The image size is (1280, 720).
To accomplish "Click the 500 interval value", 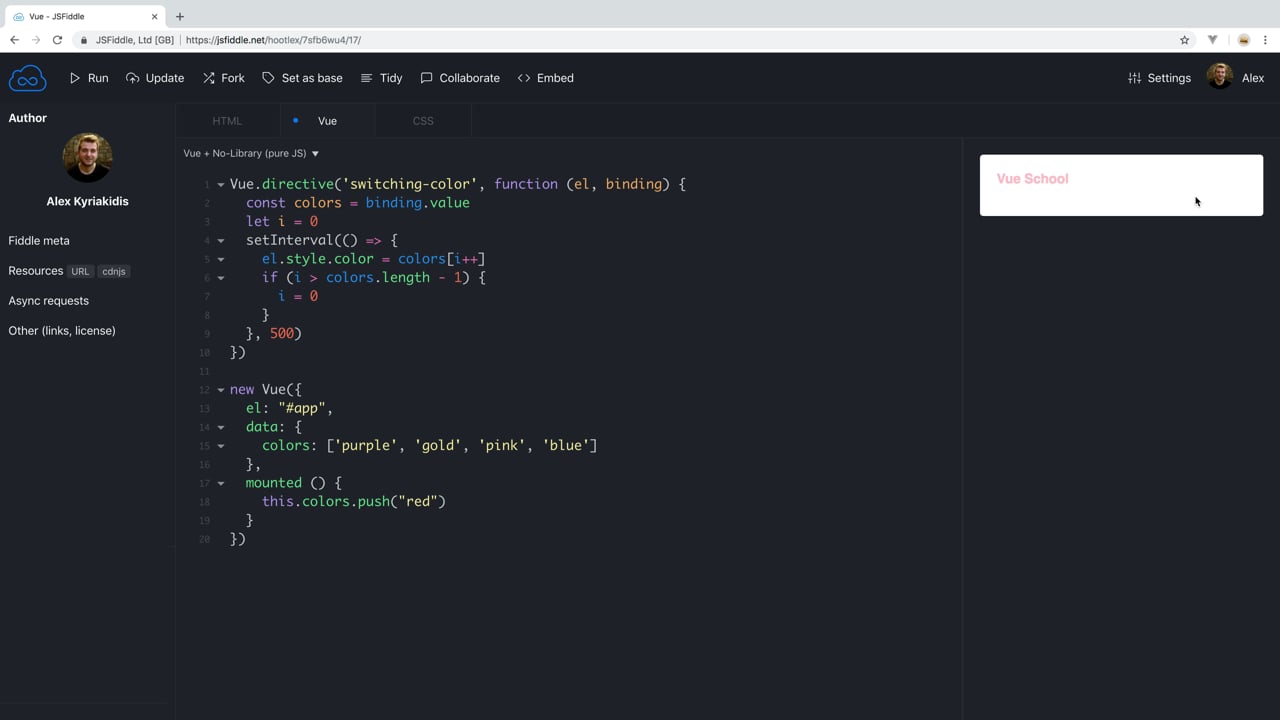I will (282, 333).
